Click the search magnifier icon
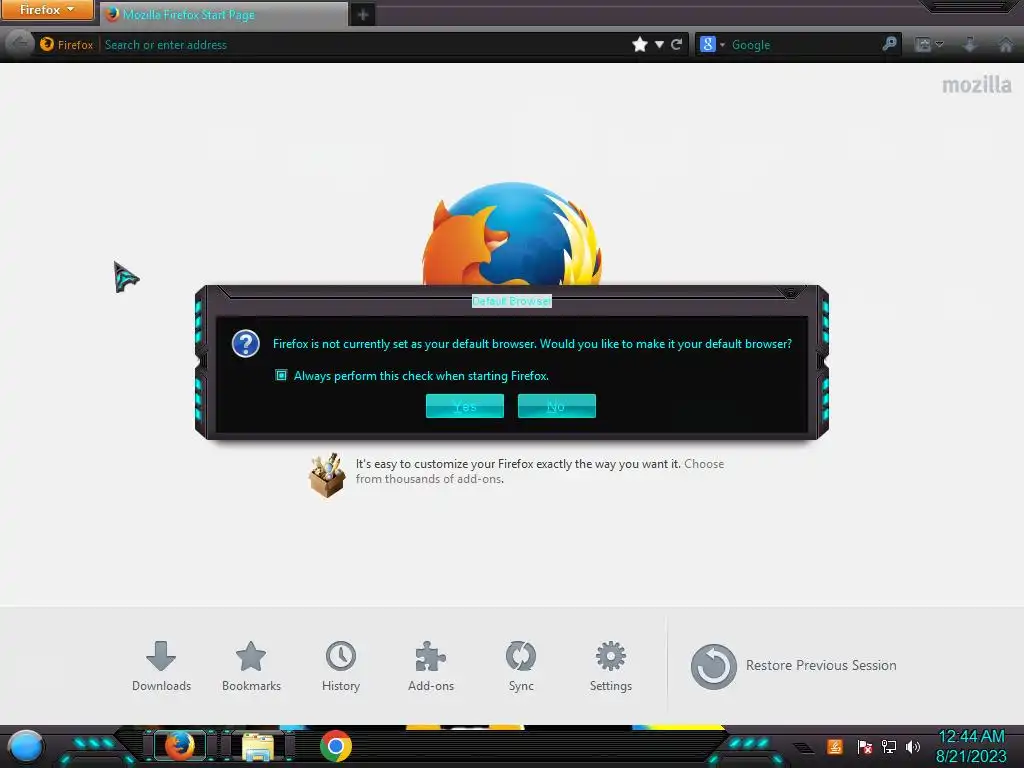Image resolution: width=1024 pixels, height=768 pixels. [x=889, y=44]
